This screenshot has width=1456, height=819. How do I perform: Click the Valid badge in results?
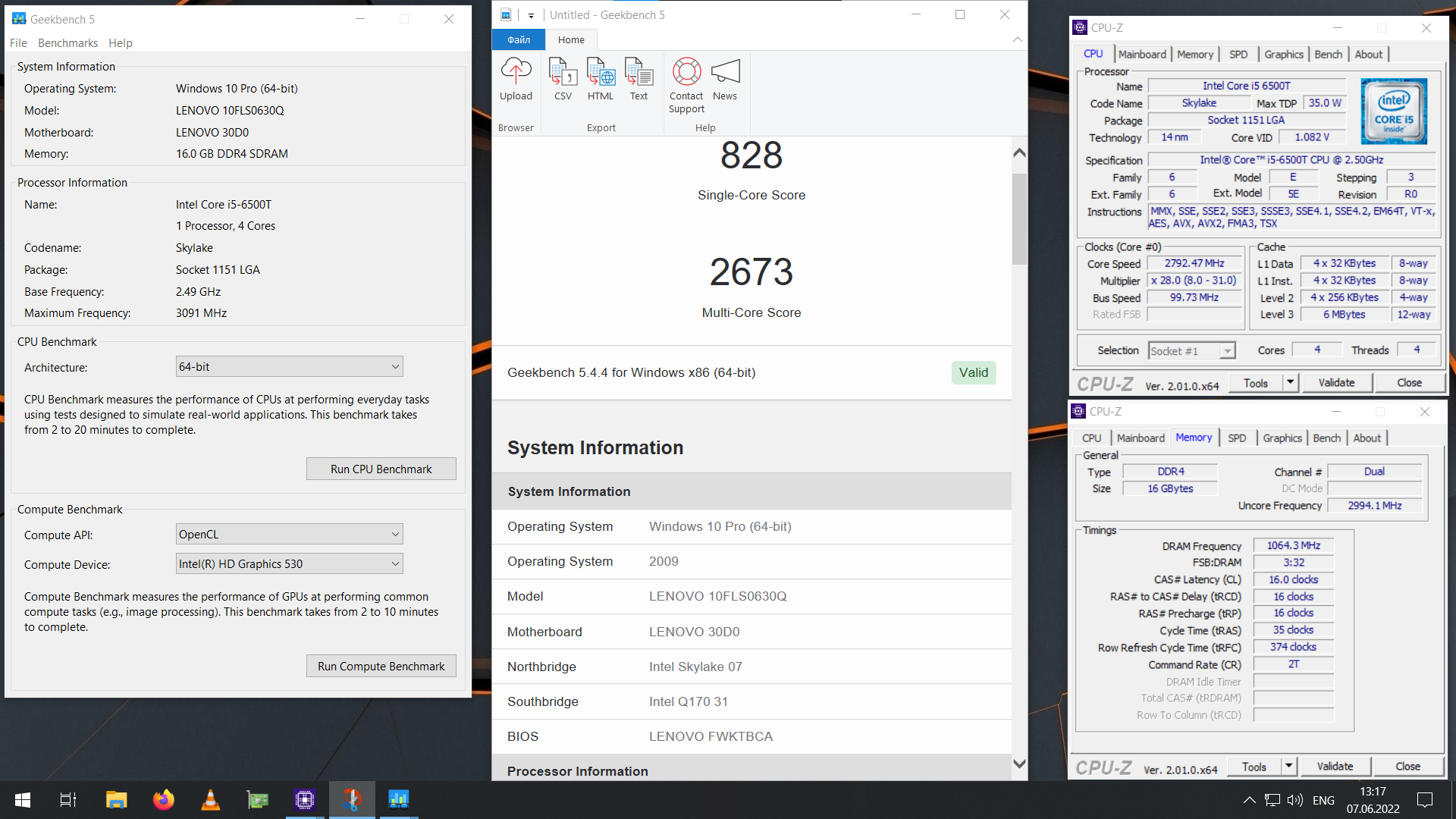(973, 372)
